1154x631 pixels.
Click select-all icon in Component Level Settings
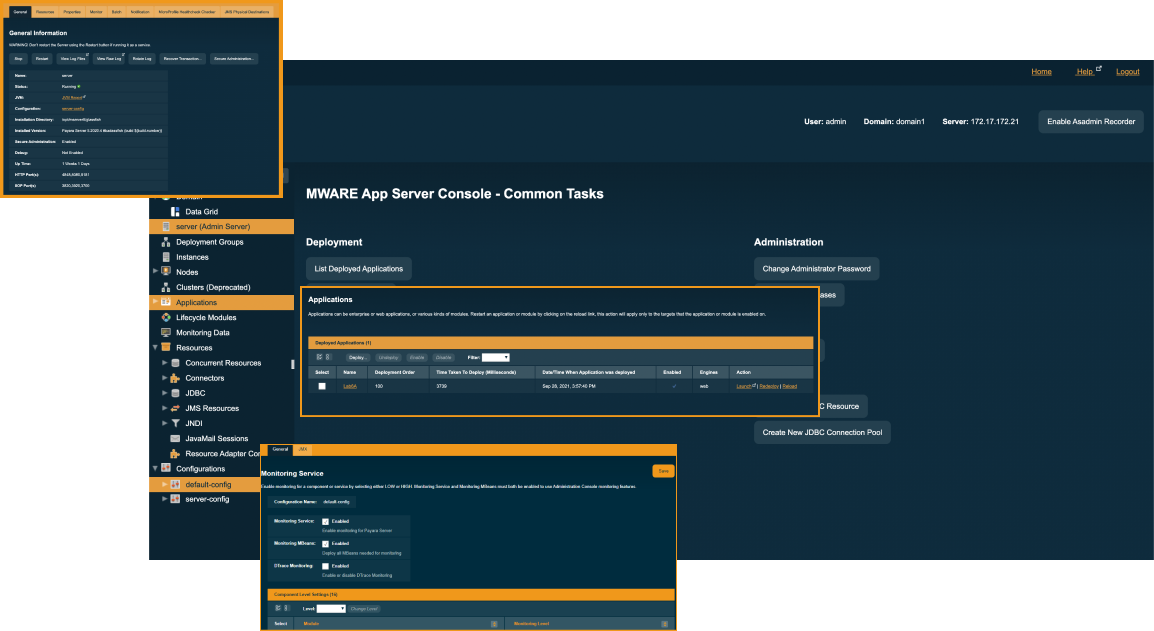point(277,608)
